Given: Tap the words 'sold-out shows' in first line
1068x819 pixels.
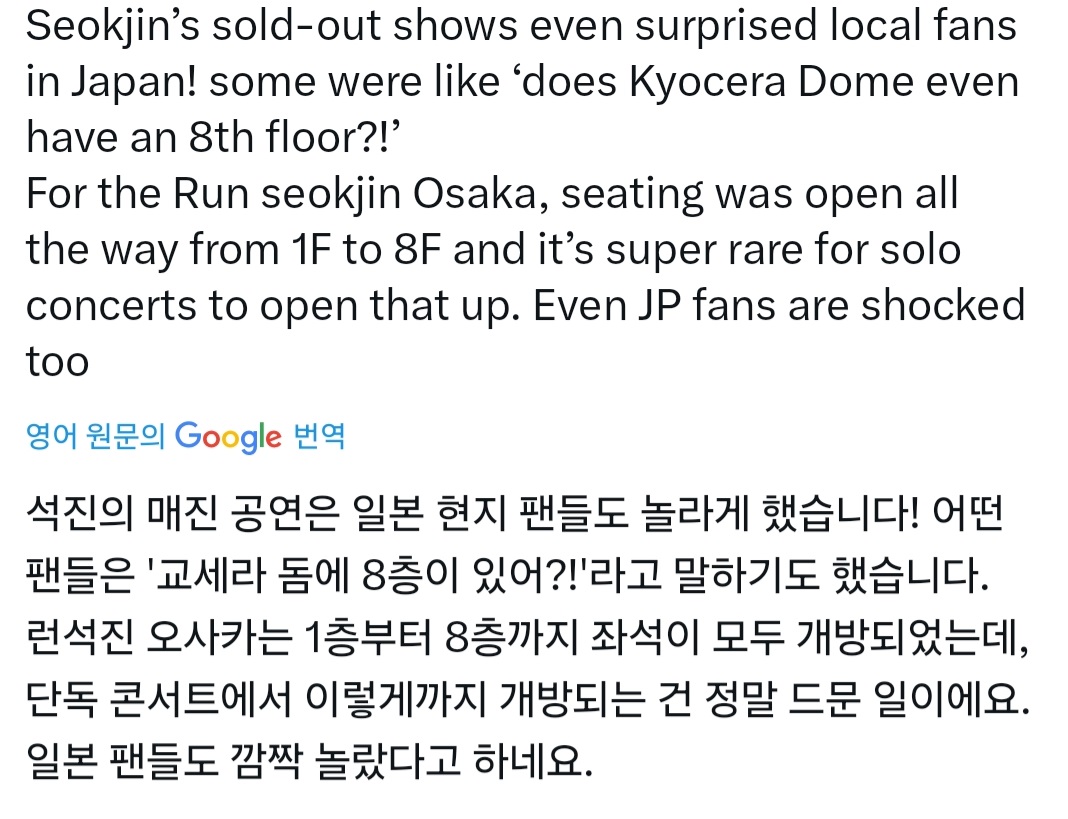Looking at the screenshot, I should pos(365,27).
